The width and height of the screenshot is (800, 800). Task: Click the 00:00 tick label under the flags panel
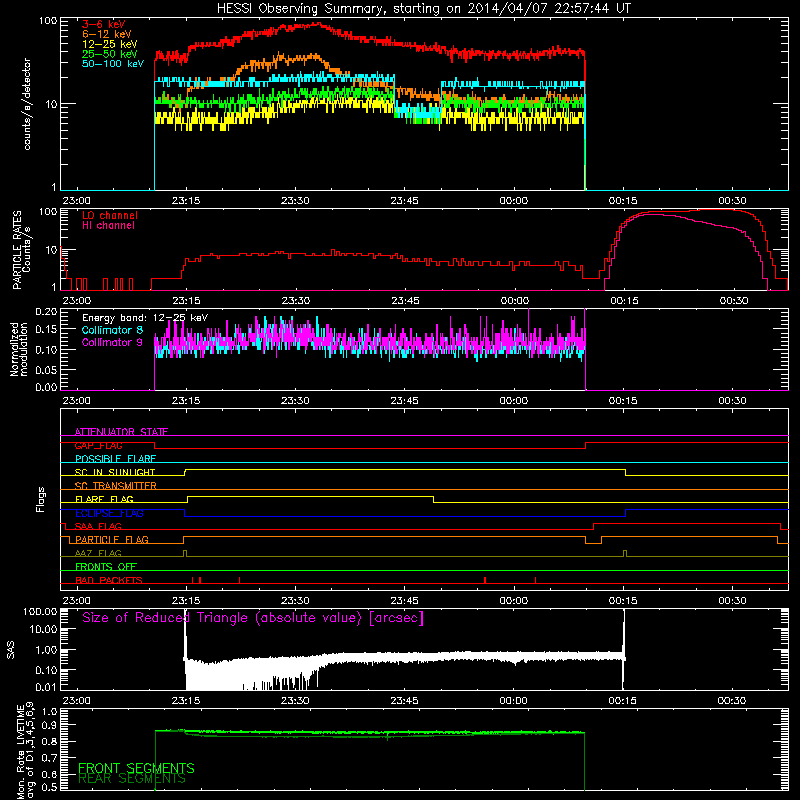point(514,601)
